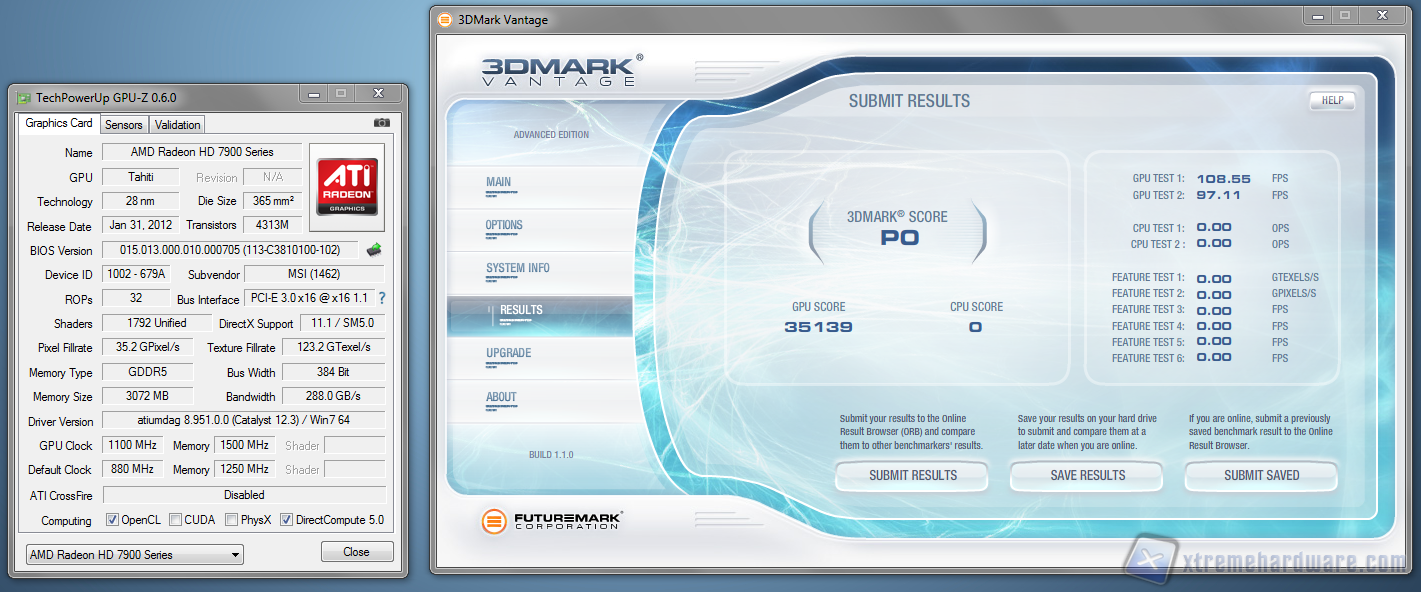Open the AMD Radeon HD 7900 Series dropdown
This screenshot has width=1421, height=592.
(x=134, y=554)
